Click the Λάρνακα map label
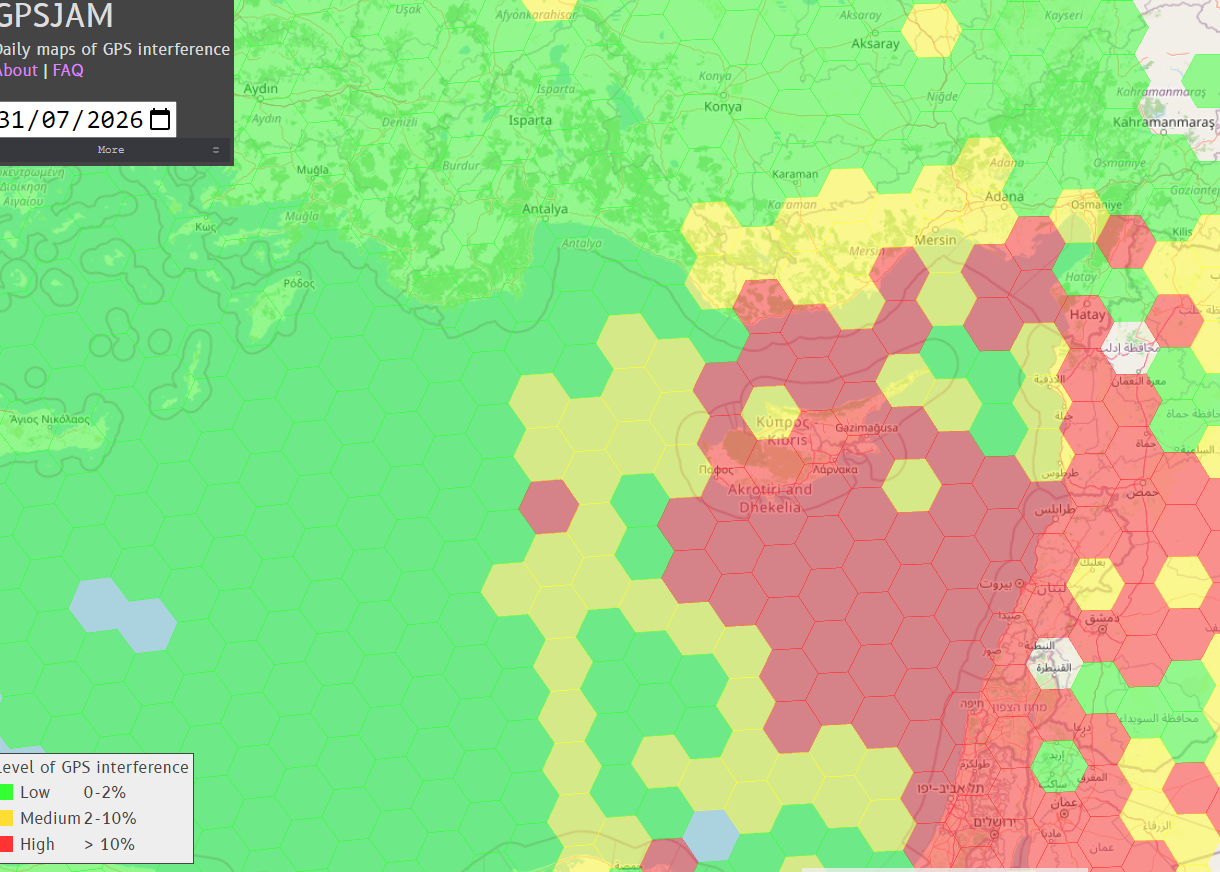The width and height of the screenshot is (1220, 872). [x=835, y=468]
